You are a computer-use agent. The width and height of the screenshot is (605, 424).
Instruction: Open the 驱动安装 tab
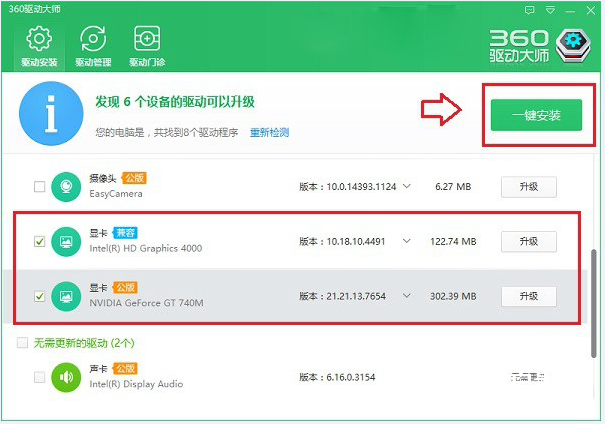tap(39, 46)
